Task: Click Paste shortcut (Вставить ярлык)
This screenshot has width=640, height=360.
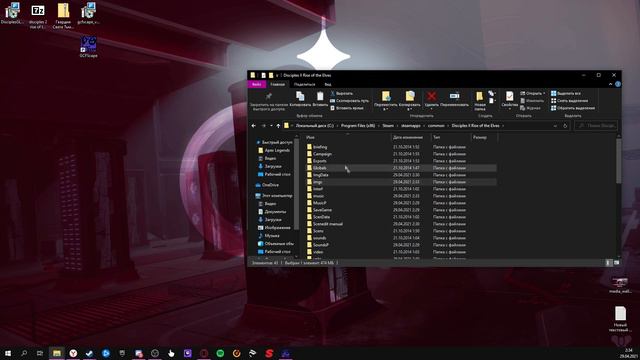Action: point(347,108)
